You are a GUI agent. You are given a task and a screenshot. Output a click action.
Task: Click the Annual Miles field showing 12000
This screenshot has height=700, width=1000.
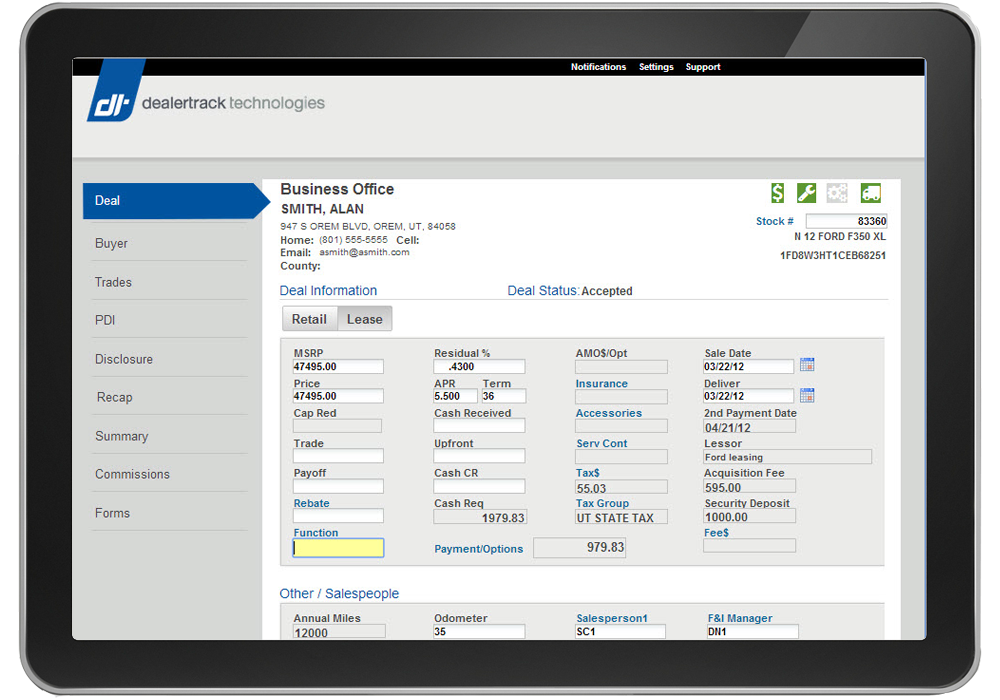[339, 632]
